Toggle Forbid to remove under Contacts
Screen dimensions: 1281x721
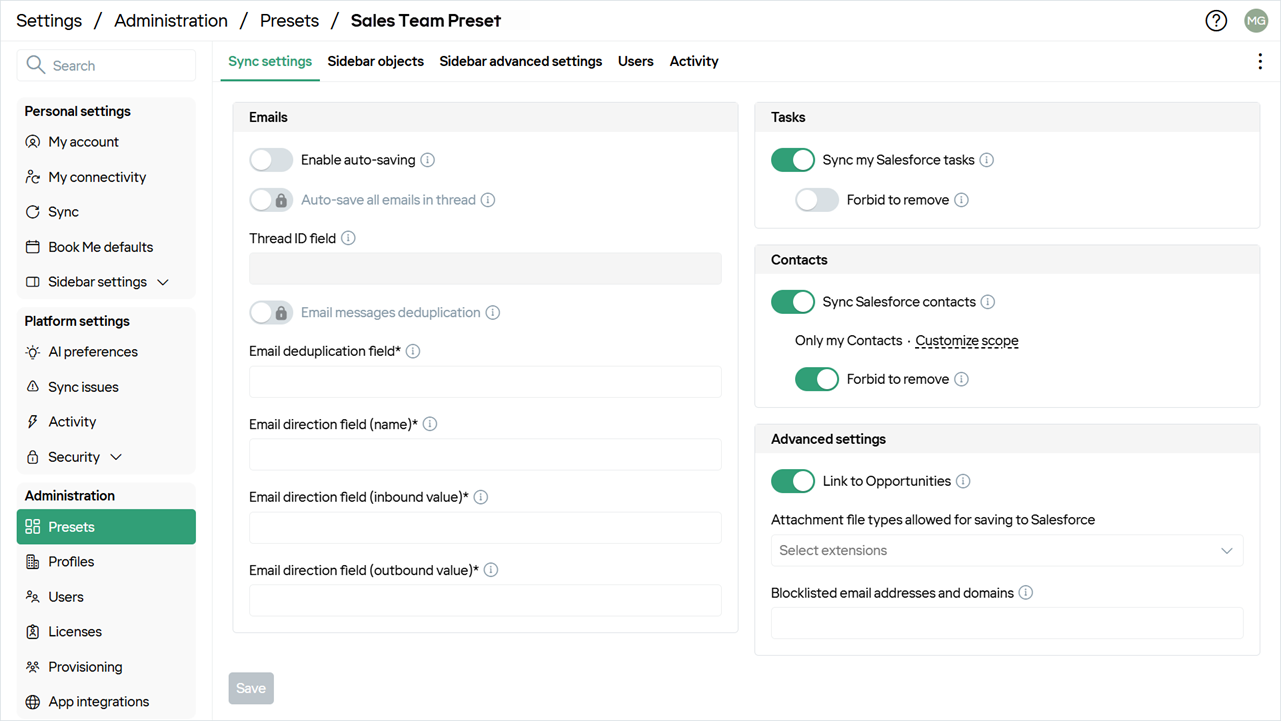tap(817, 379)
